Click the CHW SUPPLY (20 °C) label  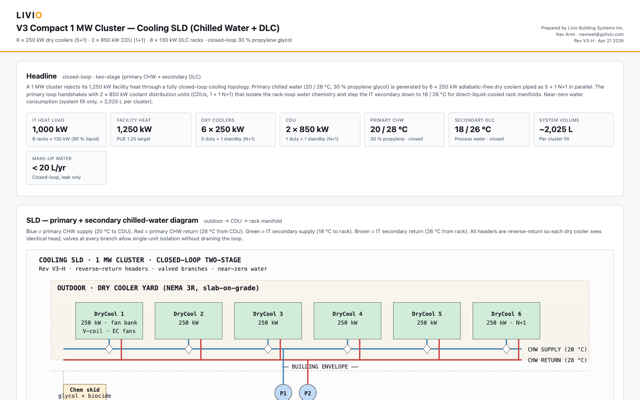(557, 349)
